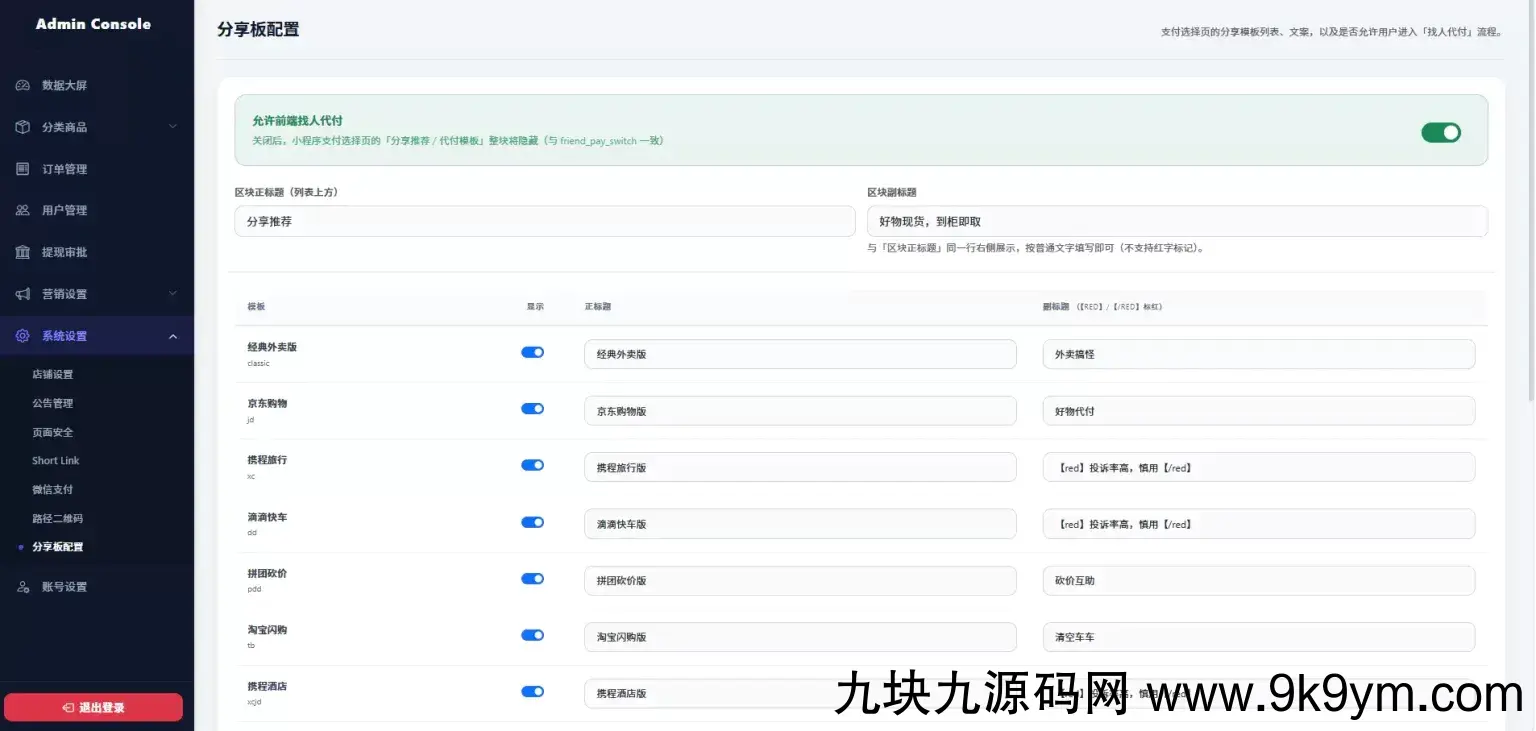
Task: Toggle display switch for 滴滴快车
Action: [532, 522]
